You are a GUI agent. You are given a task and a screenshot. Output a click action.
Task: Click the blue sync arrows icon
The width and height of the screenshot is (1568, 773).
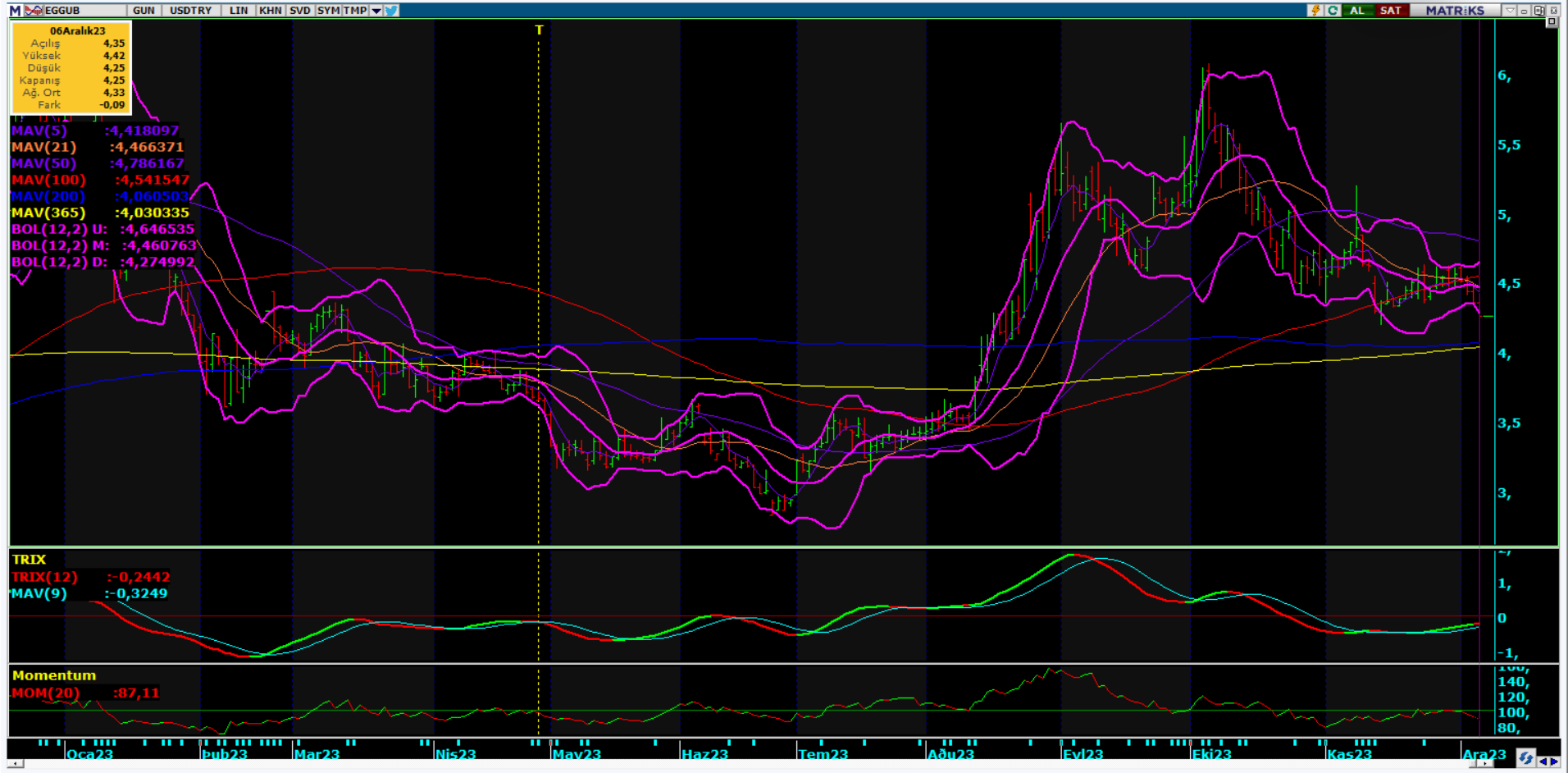(x=1525, y=758)
